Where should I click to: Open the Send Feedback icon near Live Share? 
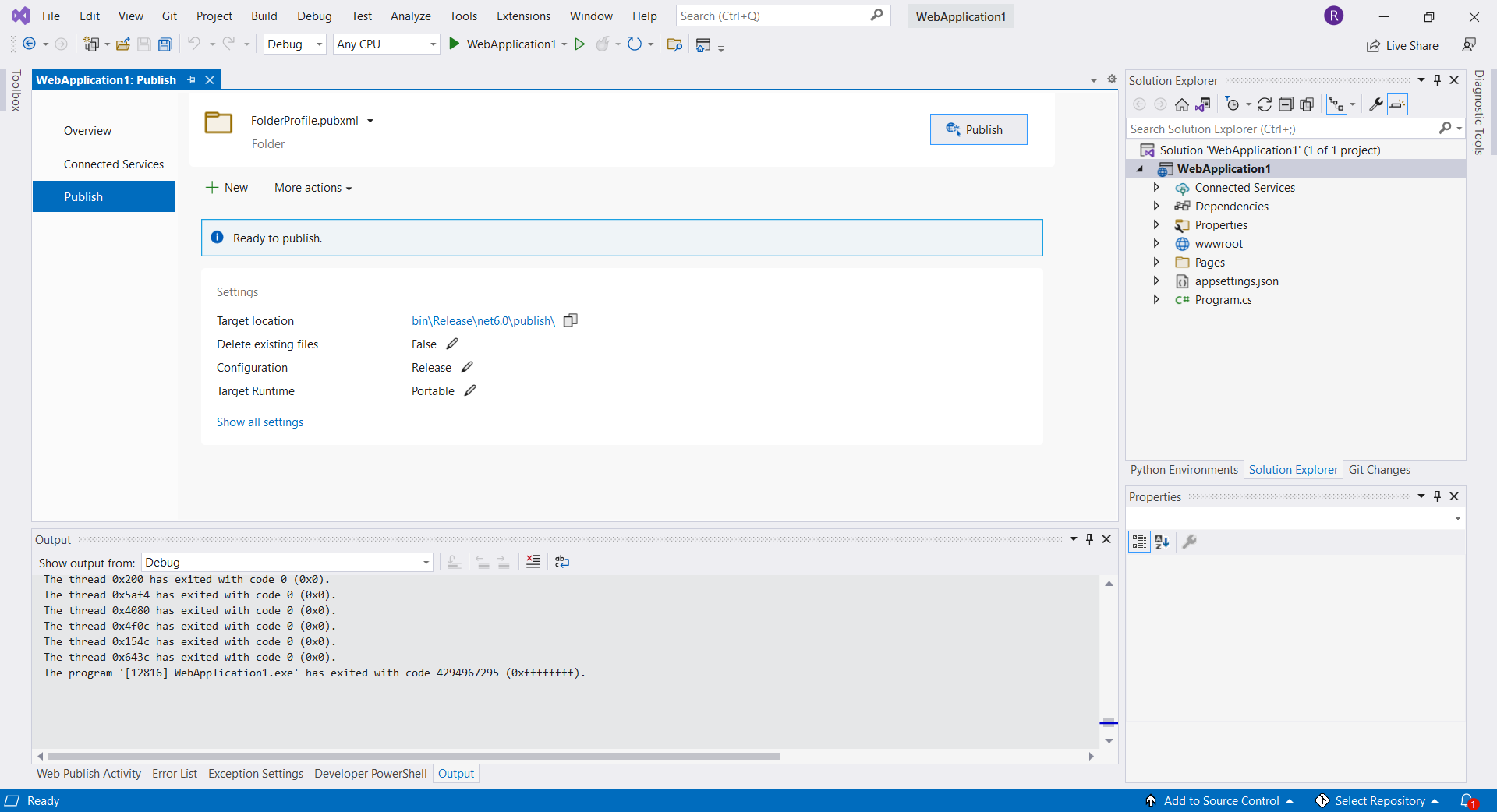(1469, 45)
